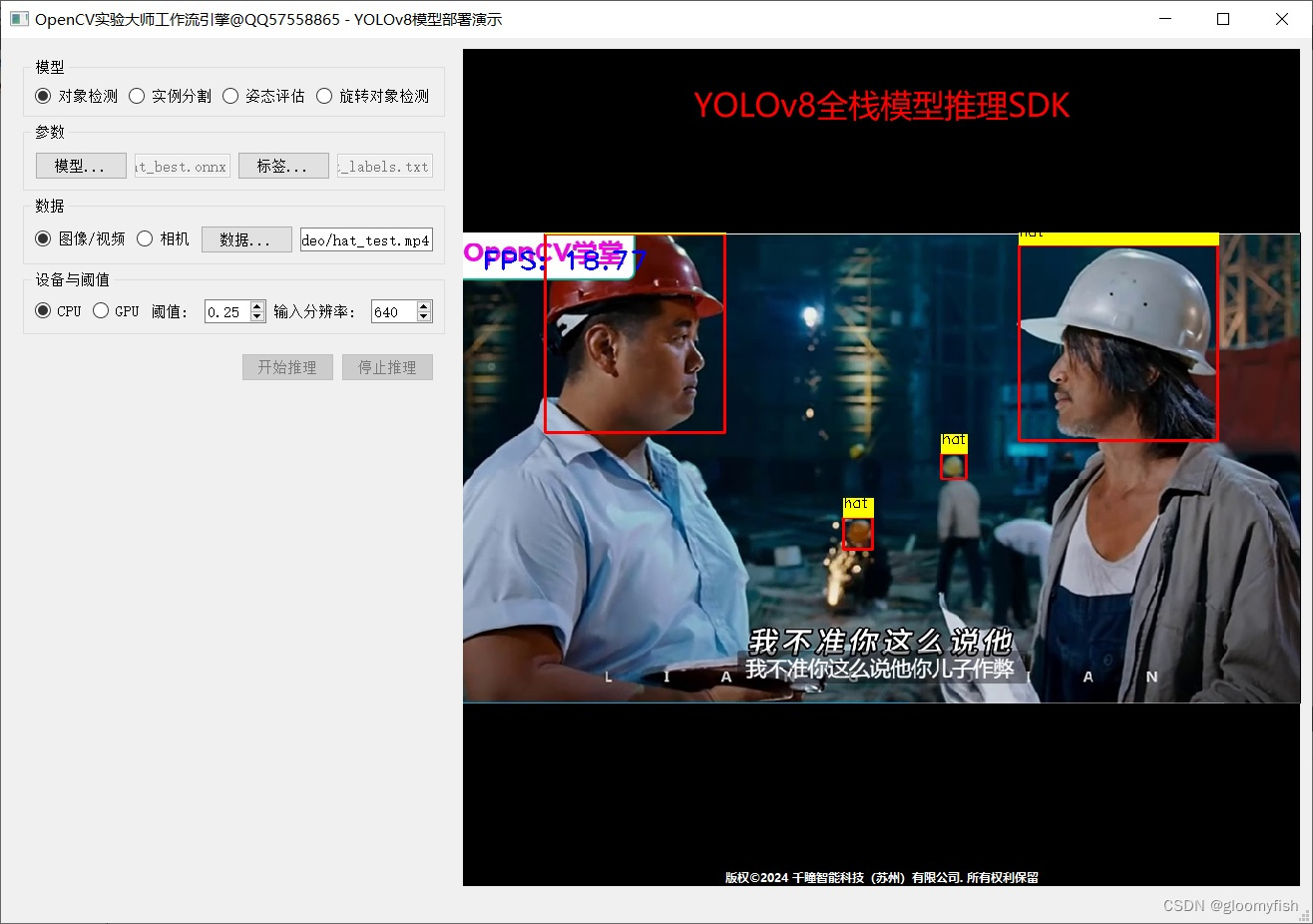Select the 对象检测 detection mode
The height and width of the screenshot is (924, 1313).
[42, 96]
